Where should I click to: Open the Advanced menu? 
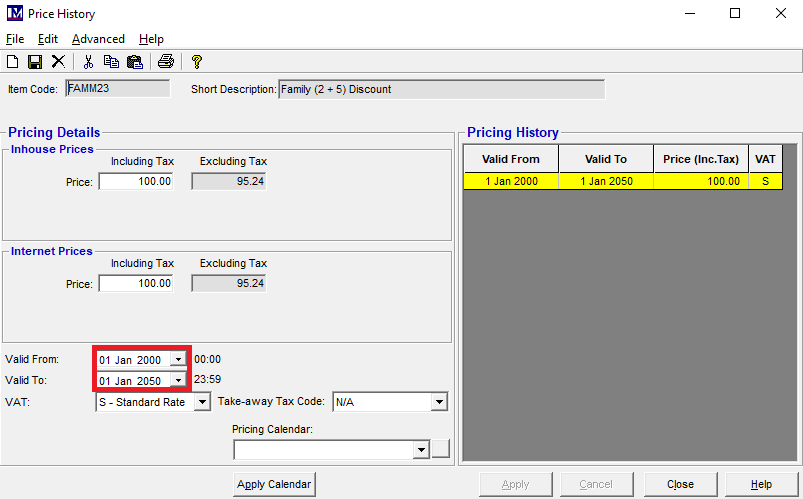click(x=98, y=39)
